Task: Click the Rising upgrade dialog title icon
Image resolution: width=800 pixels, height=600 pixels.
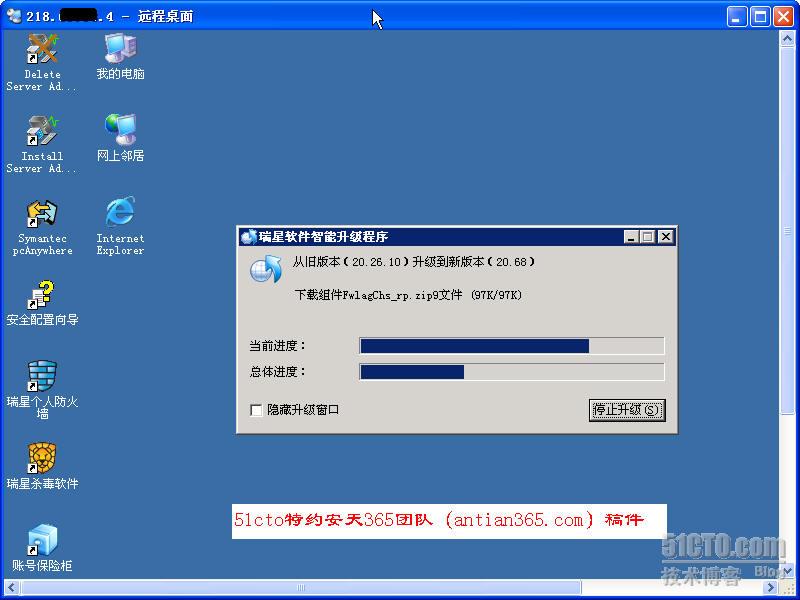Action: coord(248,237)
